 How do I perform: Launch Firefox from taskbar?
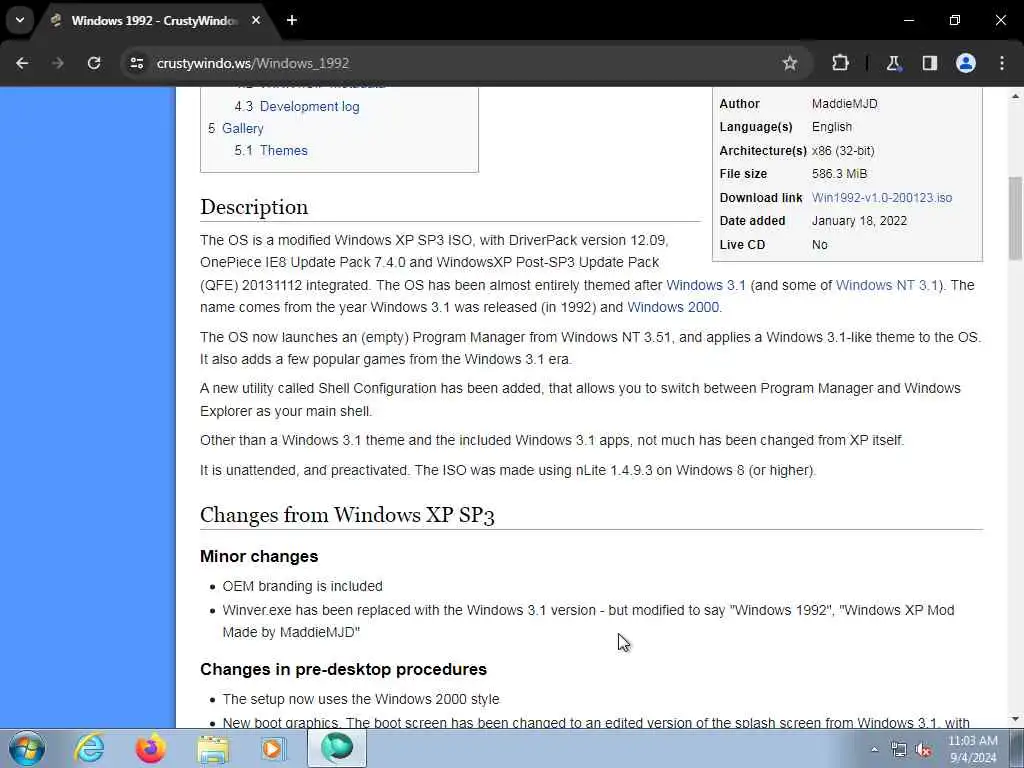(151, 748)
